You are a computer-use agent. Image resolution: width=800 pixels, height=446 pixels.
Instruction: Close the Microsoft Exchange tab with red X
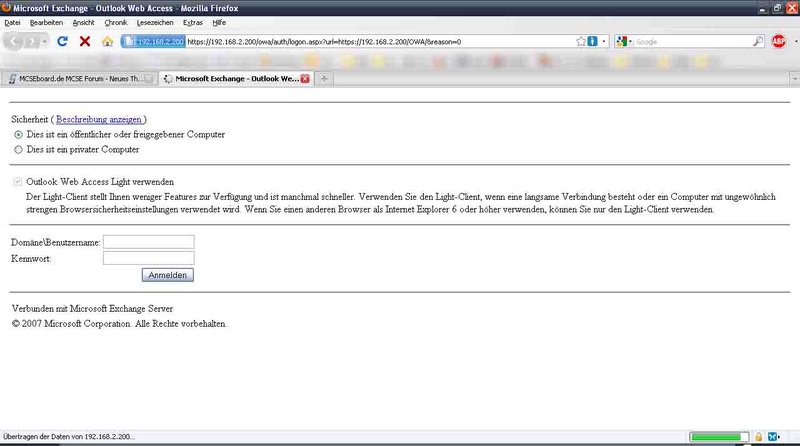click(x=305, y=79)
